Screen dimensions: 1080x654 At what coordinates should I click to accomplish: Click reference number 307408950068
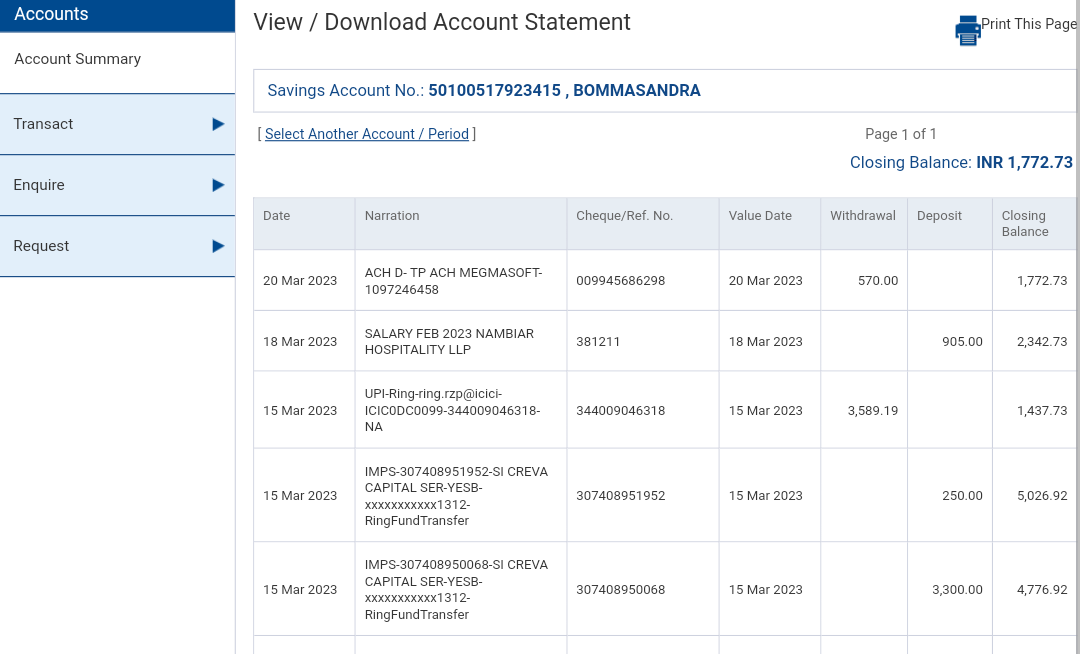pyautogui.click(x=621, y=590)
